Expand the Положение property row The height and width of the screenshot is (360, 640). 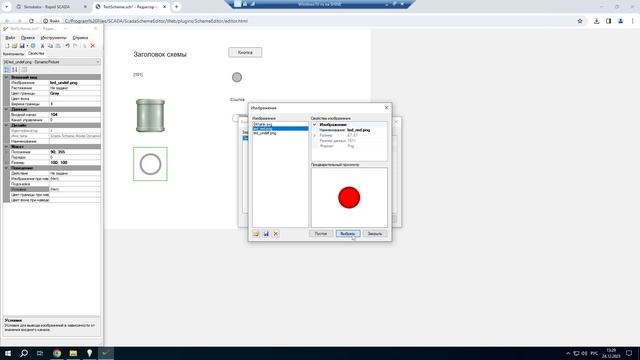tap(6, 152)
